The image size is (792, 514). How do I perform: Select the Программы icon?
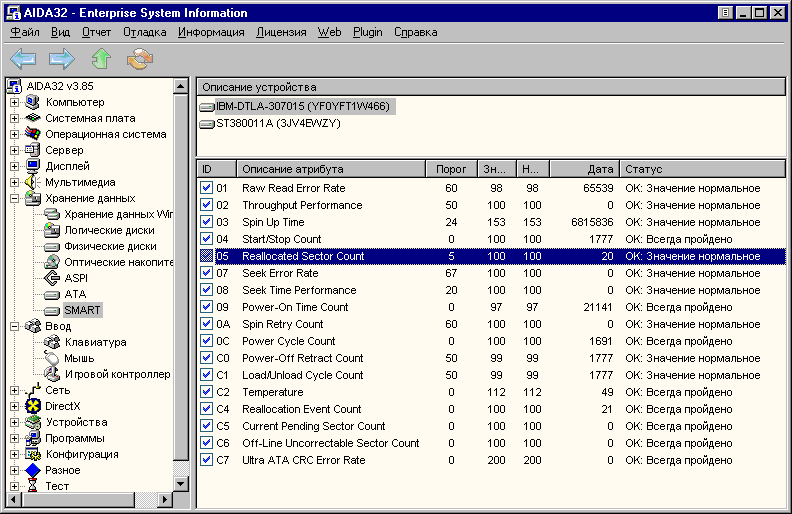[32, 438]
